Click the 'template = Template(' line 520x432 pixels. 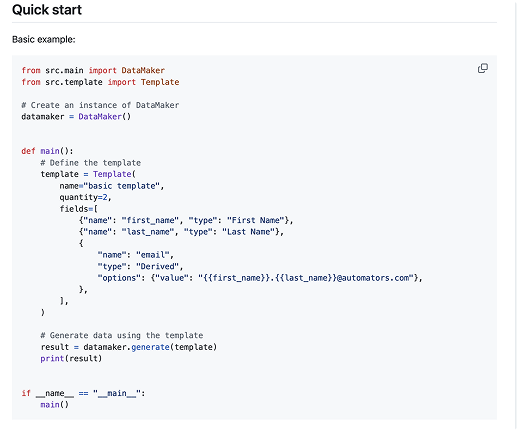tap(88, 174)
